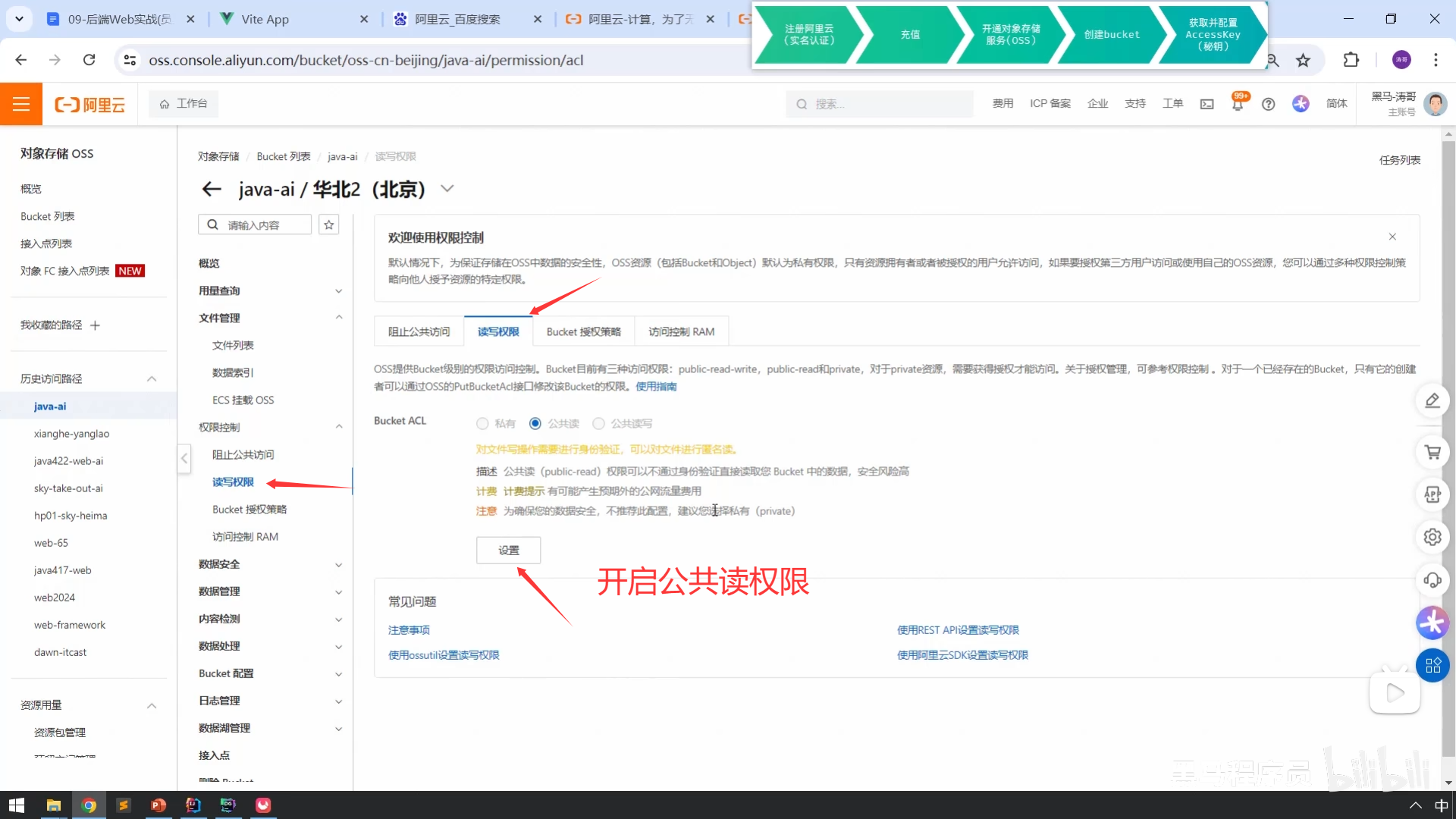This screenshot has height=819, width=1456.
Task: Click the star favorite icon beside search
Action: [328, 224]
